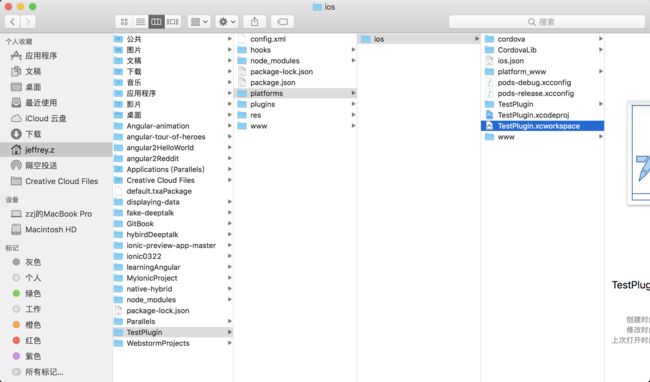Open the arrange-by grouping dropdown
Viewport: 650px width, 382px height.
[x=199, y=22]
